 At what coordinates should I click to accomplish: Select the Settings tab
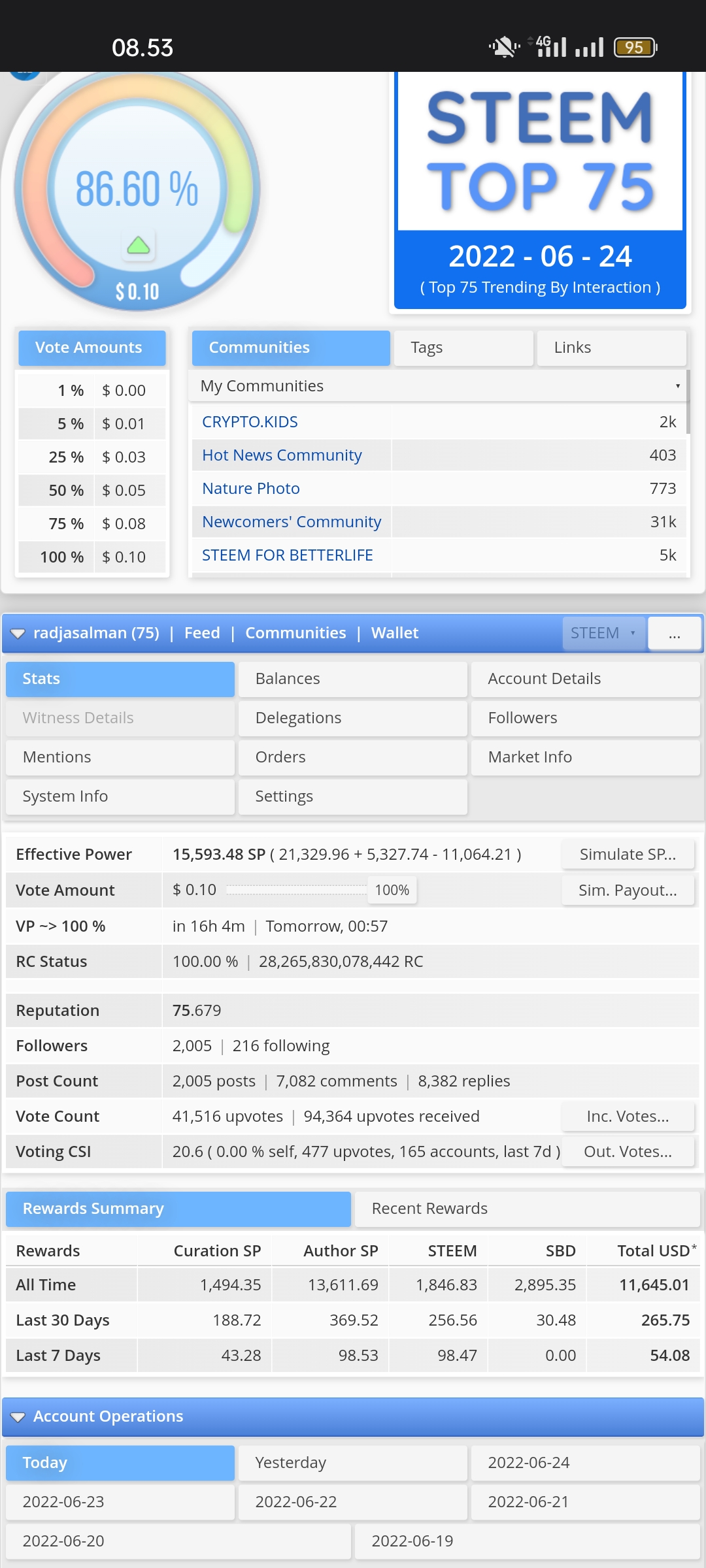click(353, 796)
